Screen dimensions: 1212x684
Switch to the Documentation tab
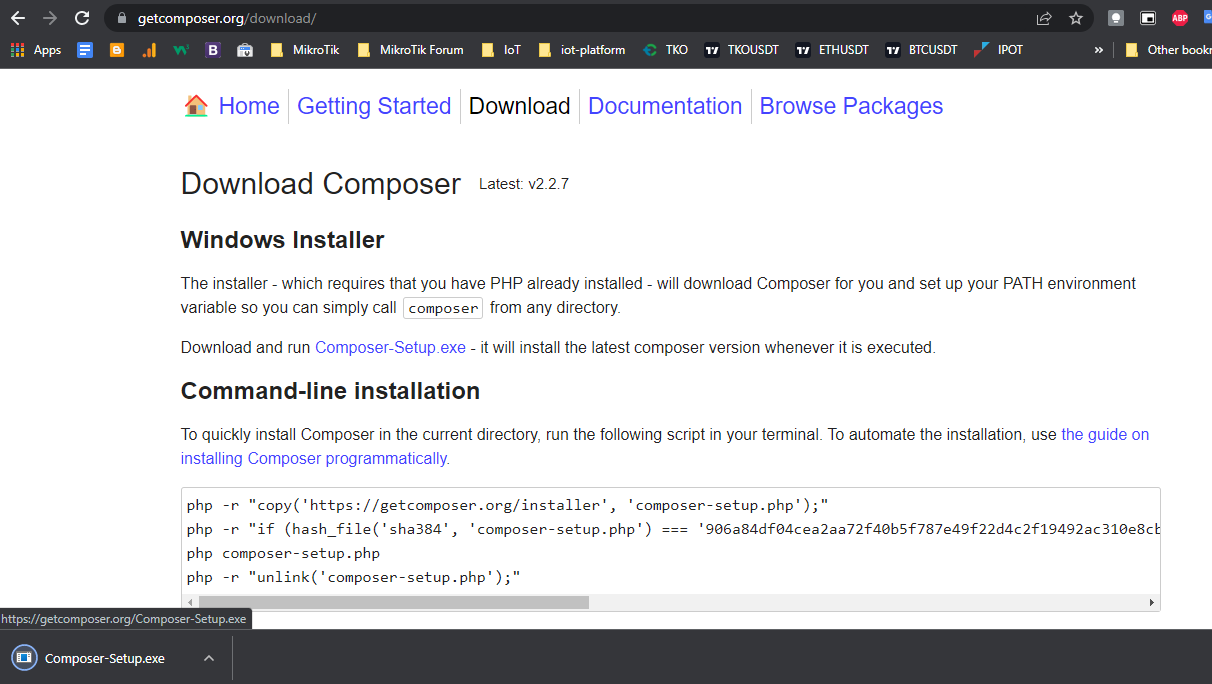click(x=664, y=105)
